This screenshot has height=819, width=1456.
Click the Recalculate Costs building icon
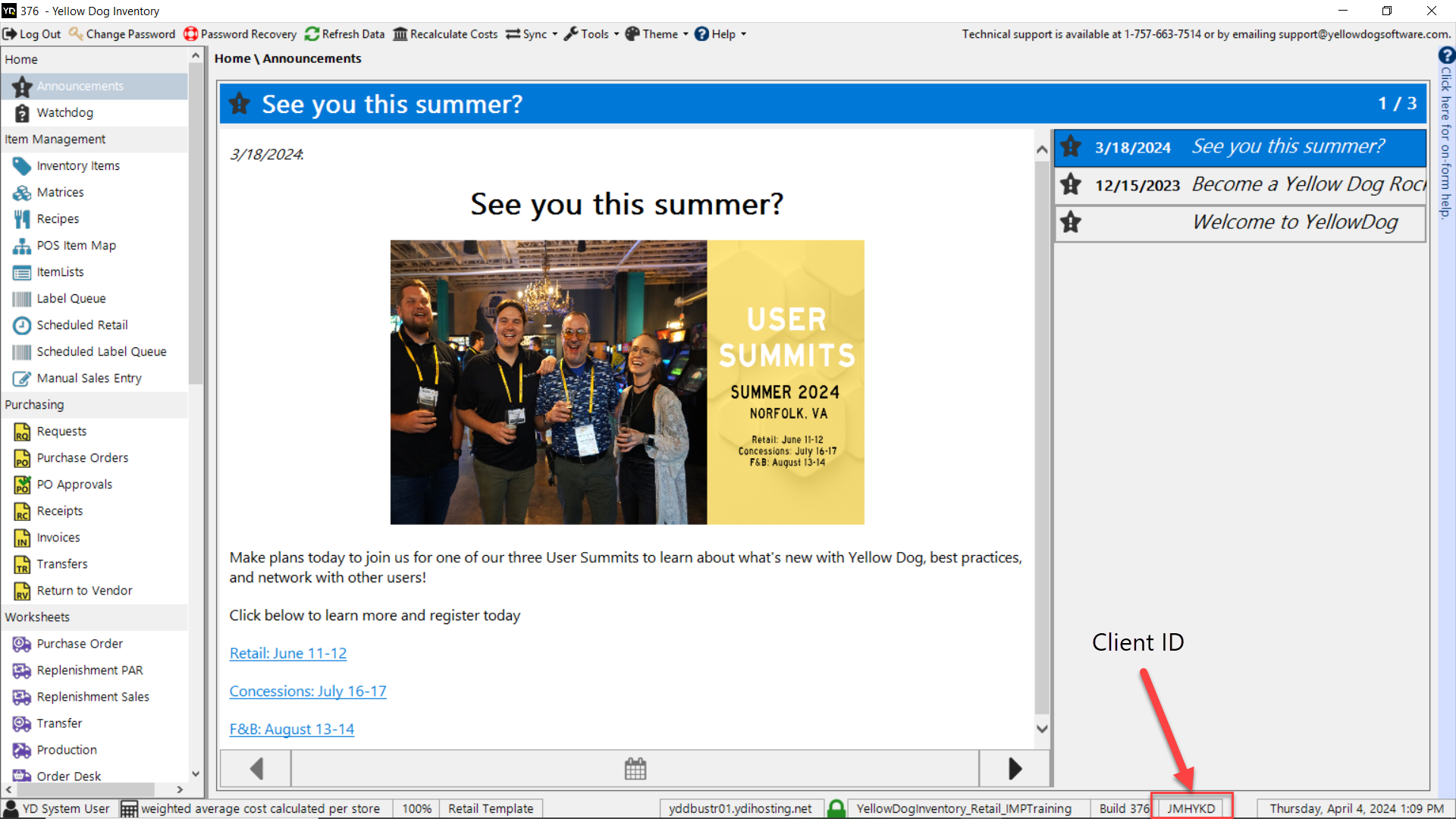click(400, 34)
